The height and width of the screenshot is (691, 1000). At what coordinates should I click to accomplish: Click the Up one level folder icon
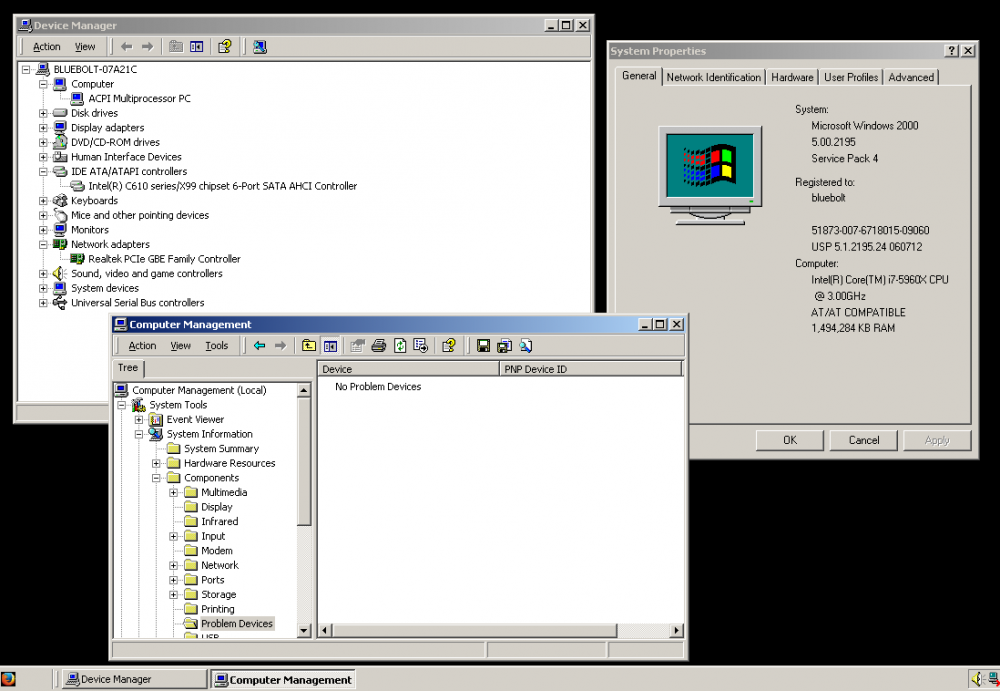coord(309,346)
